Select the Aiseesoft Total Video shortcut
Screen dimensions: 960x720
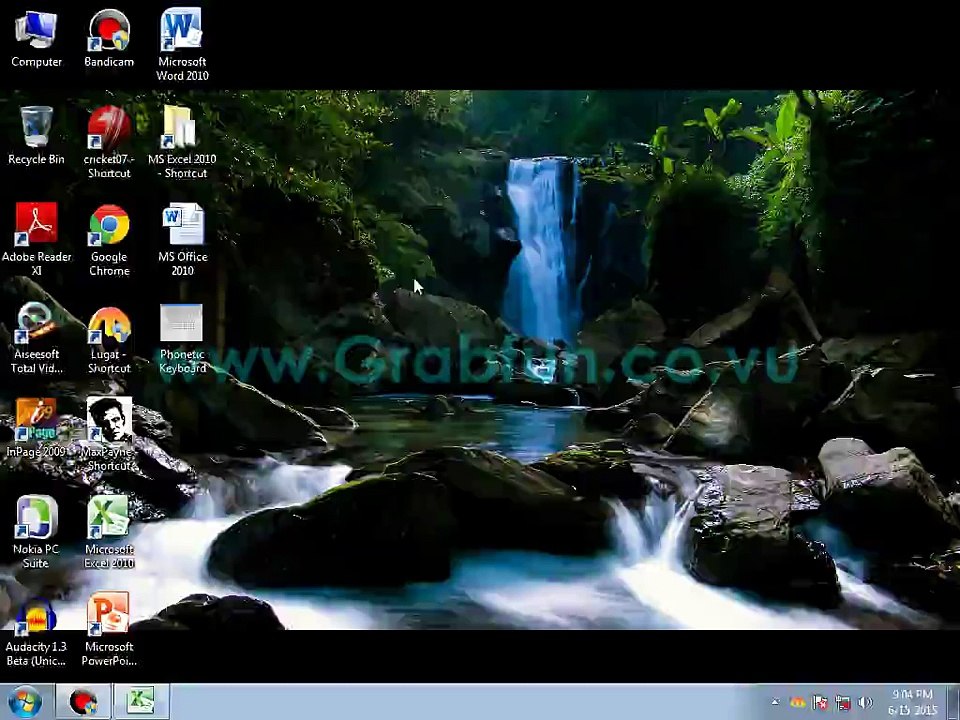point(36,337)
